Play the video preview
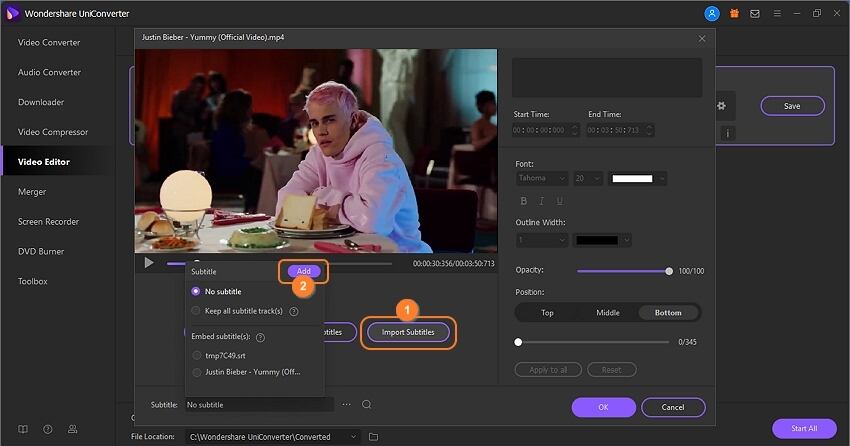 tap(149, 263)
